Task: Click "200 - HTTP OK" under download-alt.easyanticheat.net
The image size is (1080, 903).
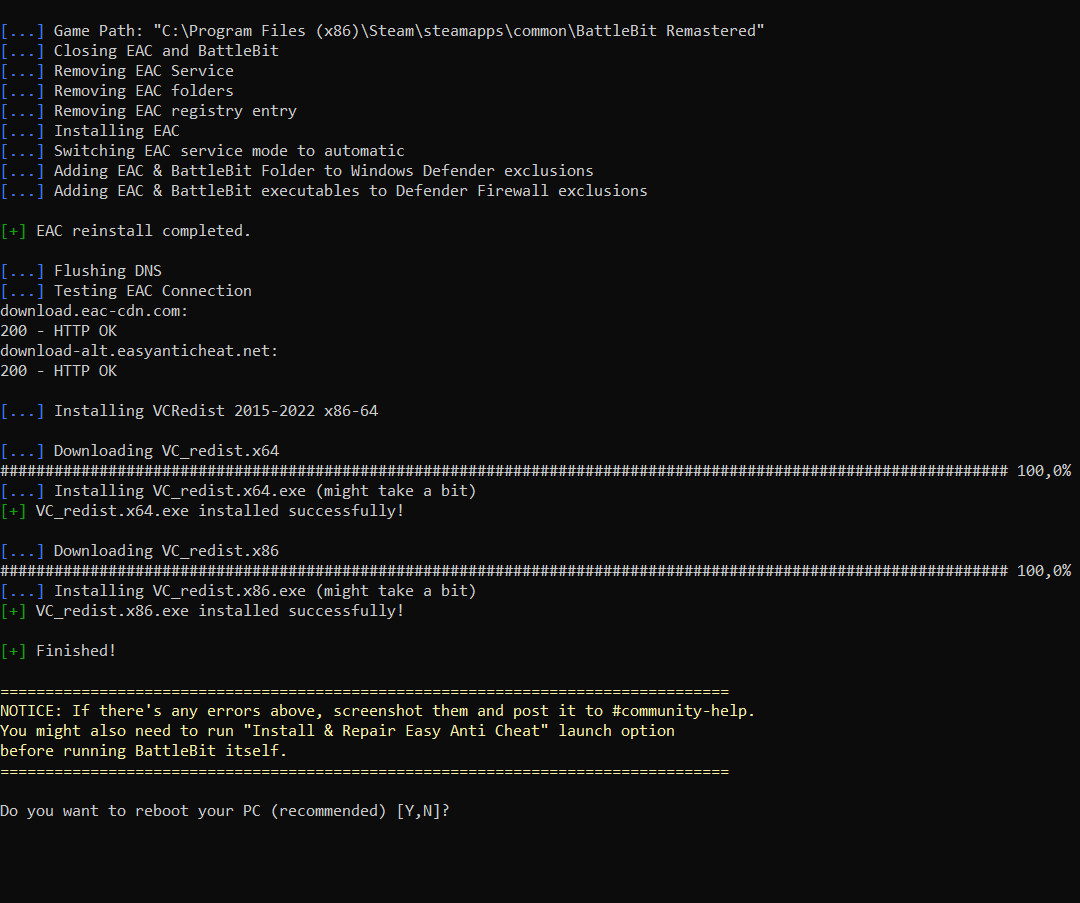Action: pos(58,371)
